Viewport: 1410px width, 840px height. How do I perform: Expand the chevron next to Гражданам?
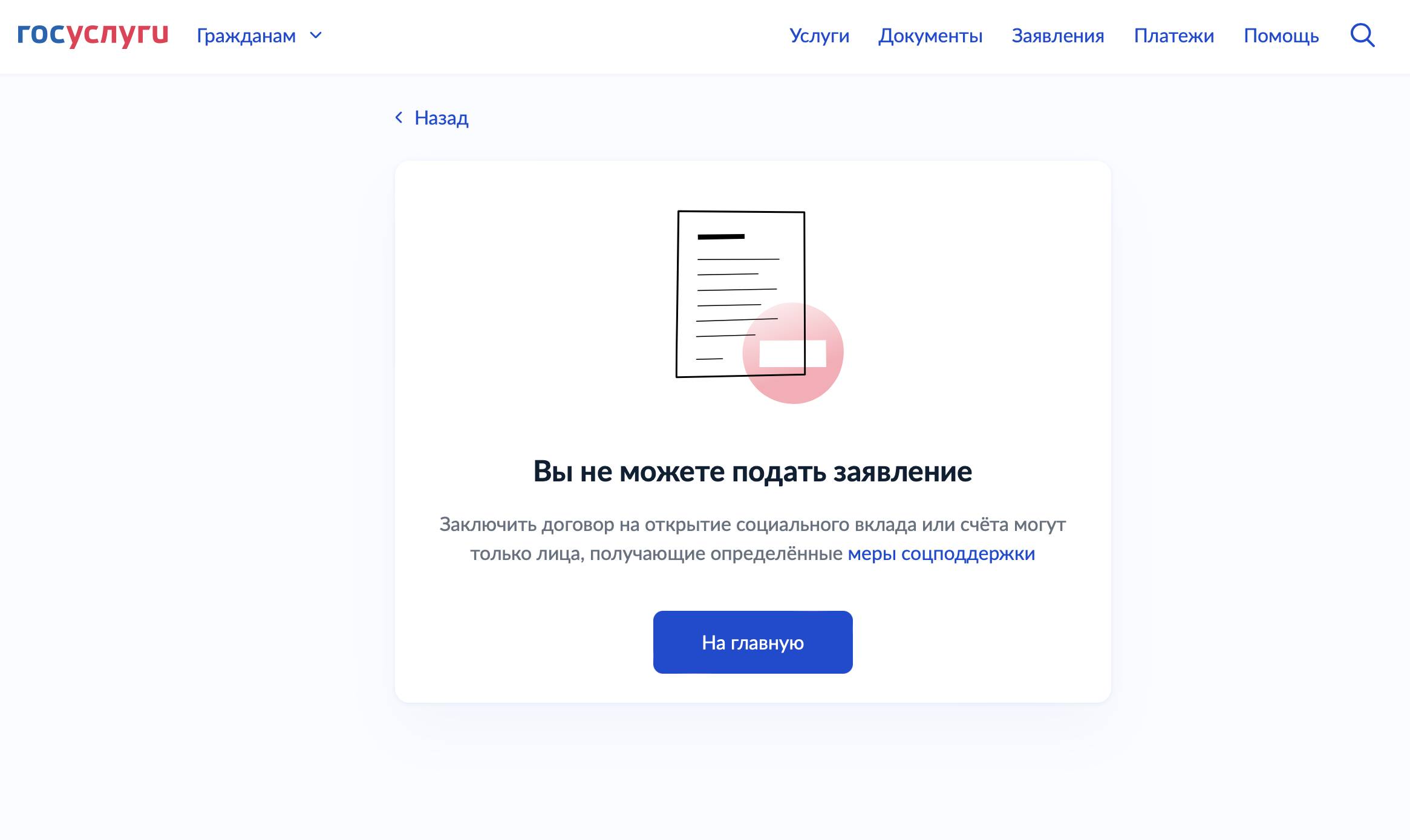click(316, 36)
